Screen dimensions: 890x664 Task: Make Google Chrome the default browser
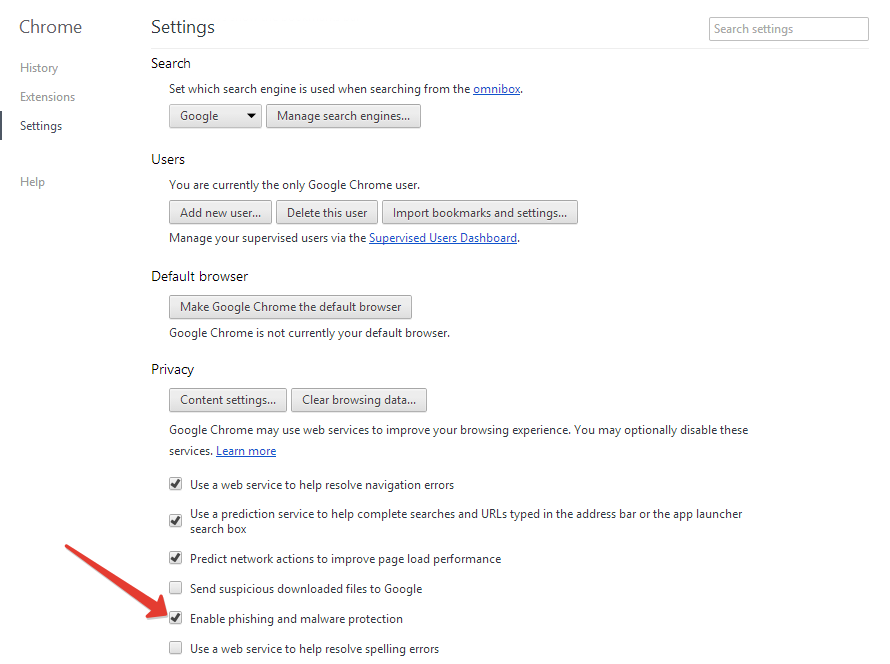pos(290,307)
